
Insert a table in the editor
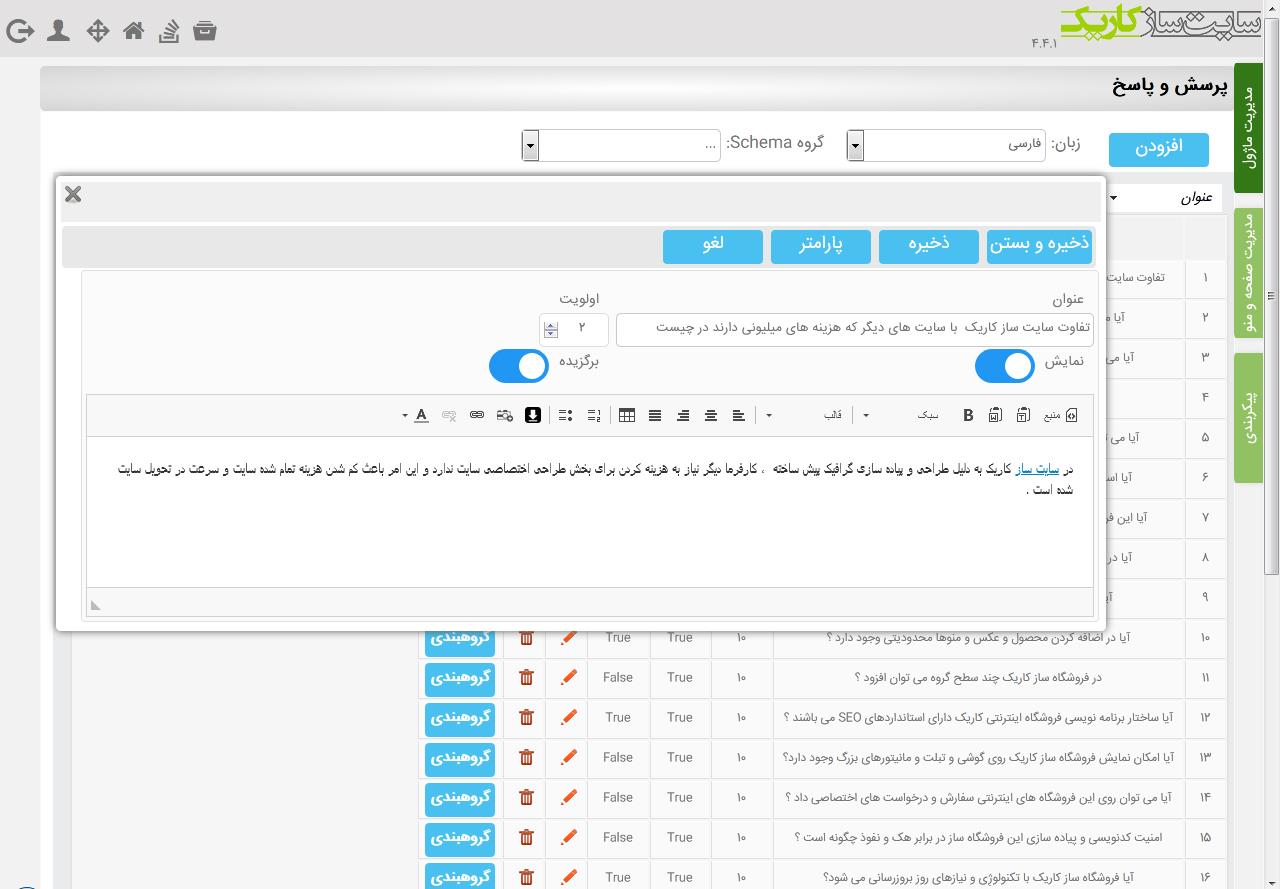click(x=627, y=415)
